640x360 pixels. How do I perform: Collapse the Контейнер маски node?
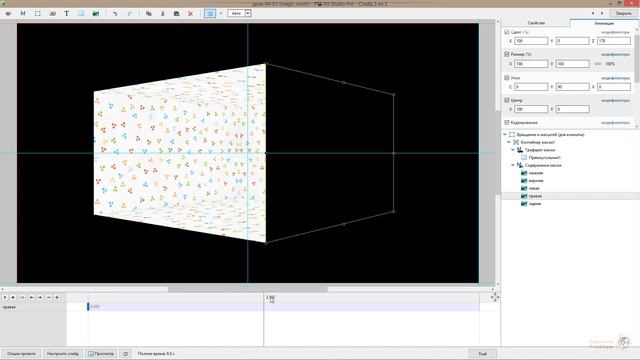coord(509,142)
